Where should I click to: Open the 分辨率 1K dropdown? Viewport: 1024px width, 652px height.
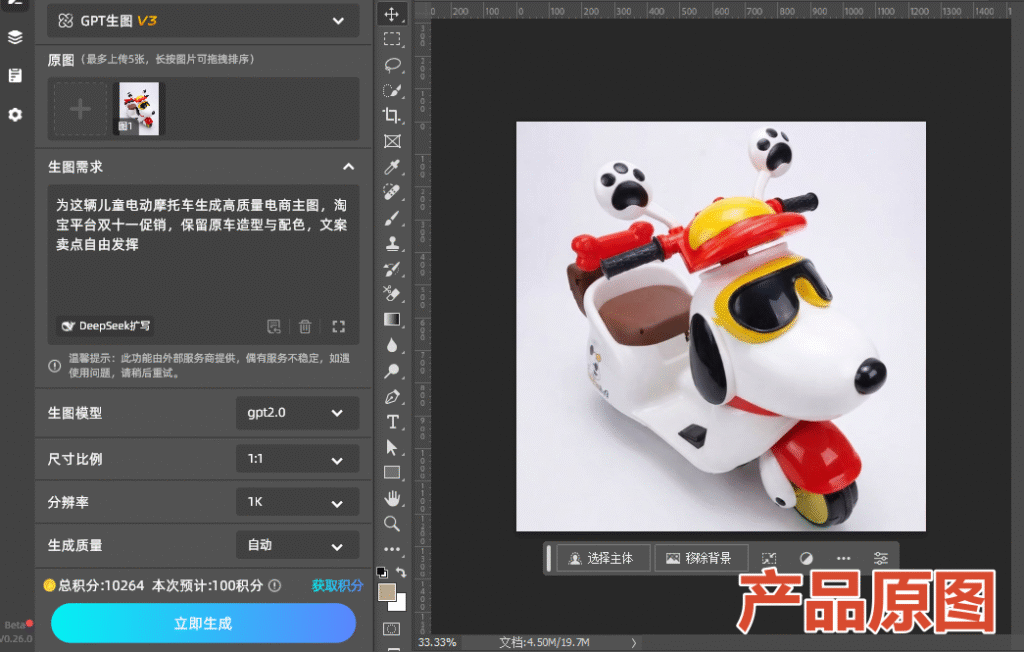coord(297,502)
